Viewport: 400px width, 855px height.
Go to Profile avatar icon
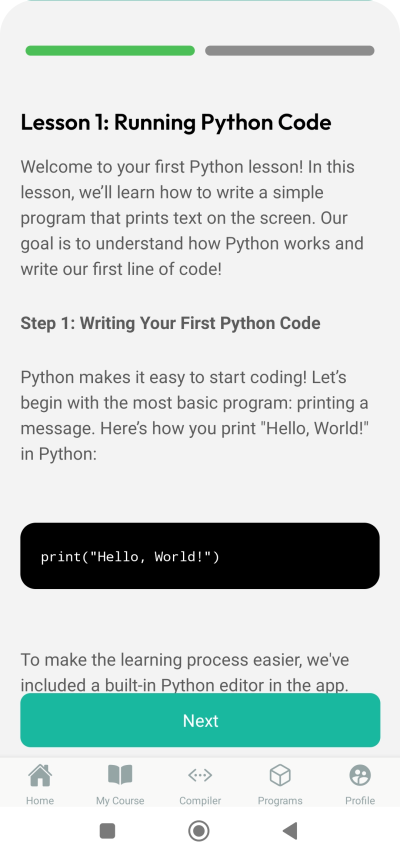click(x=360, y=775)
